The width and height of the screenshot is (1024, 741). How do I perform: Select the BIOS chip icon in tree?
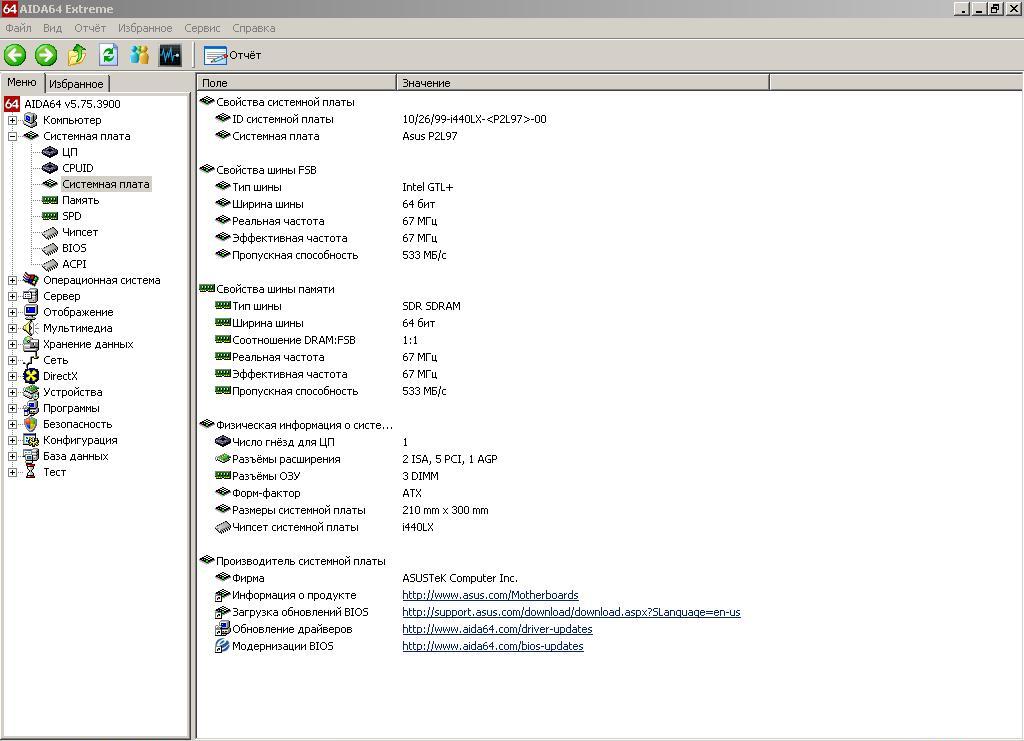click(x=50, y=248)
